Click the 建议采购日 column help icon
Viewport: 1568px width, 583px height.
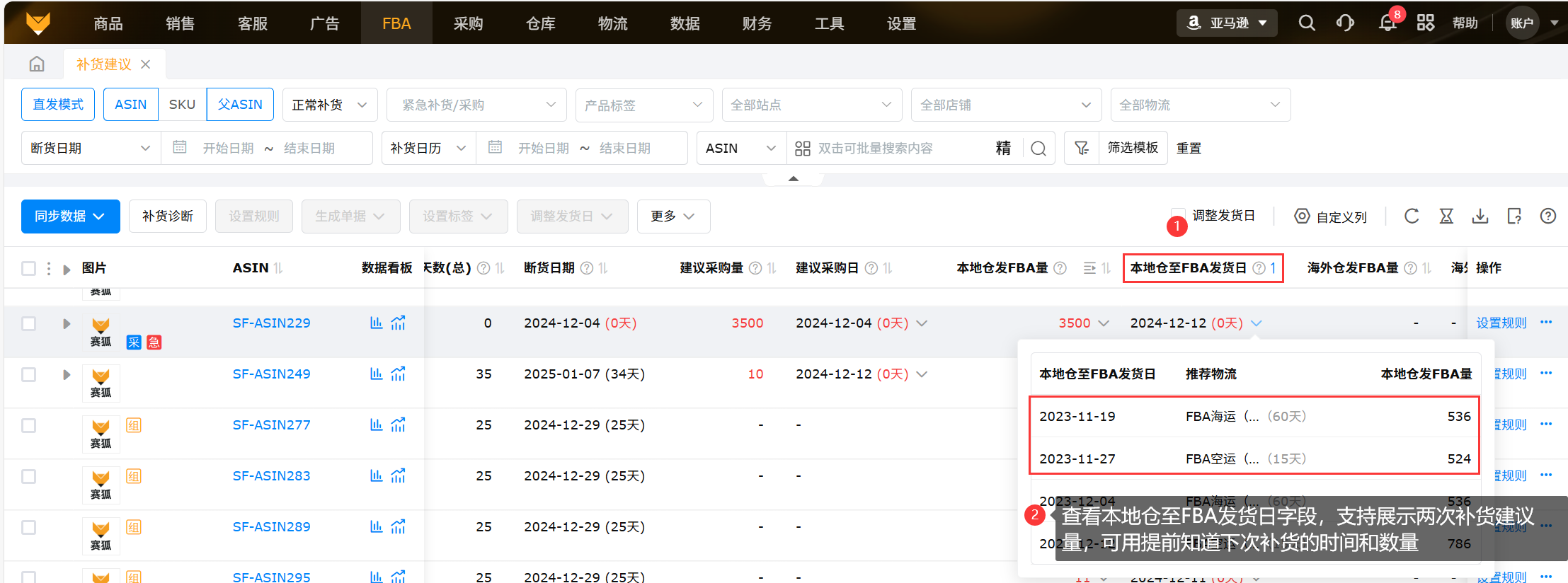pyautogui.click(x=871, y=268)
